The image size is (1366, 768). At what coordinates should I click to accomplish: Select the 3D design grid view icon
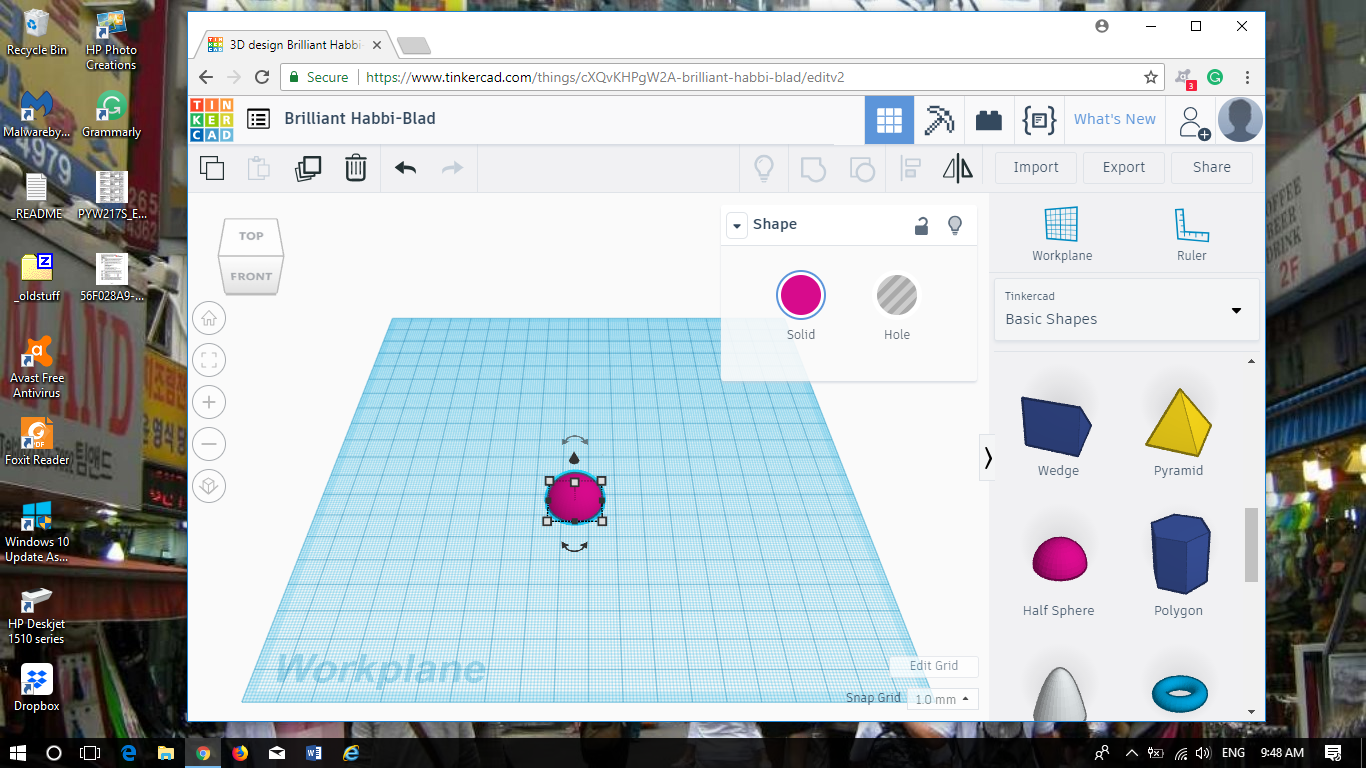(x=889, y=120)
